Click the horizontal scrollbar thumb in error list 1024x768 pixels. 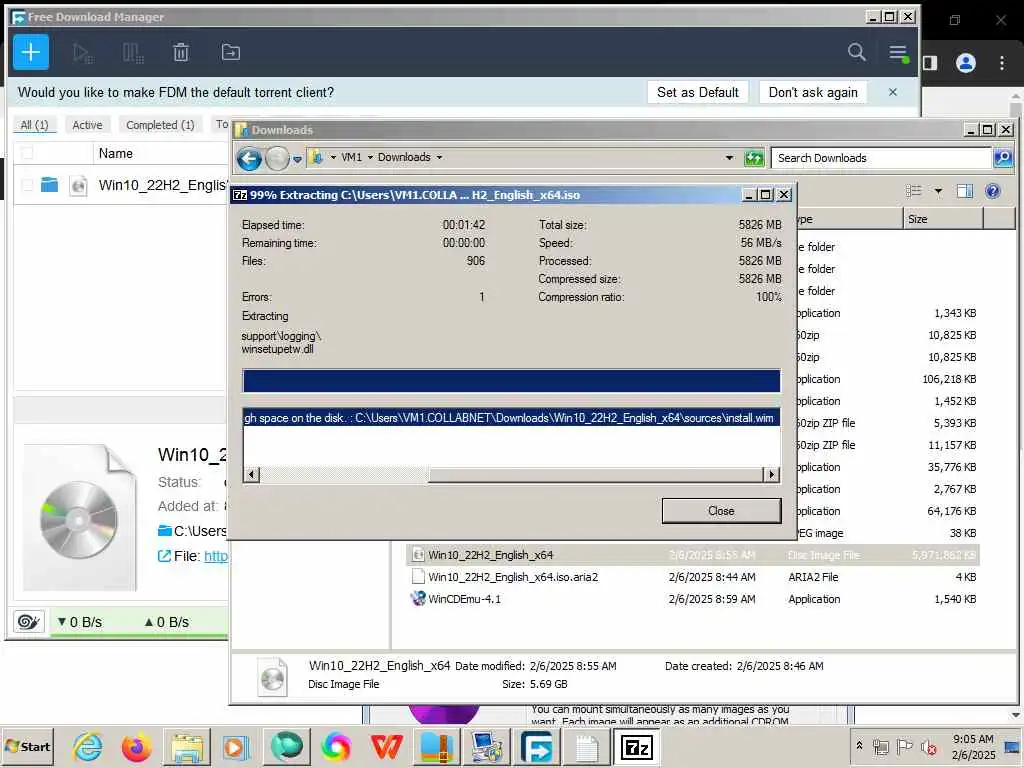point(596,475)
